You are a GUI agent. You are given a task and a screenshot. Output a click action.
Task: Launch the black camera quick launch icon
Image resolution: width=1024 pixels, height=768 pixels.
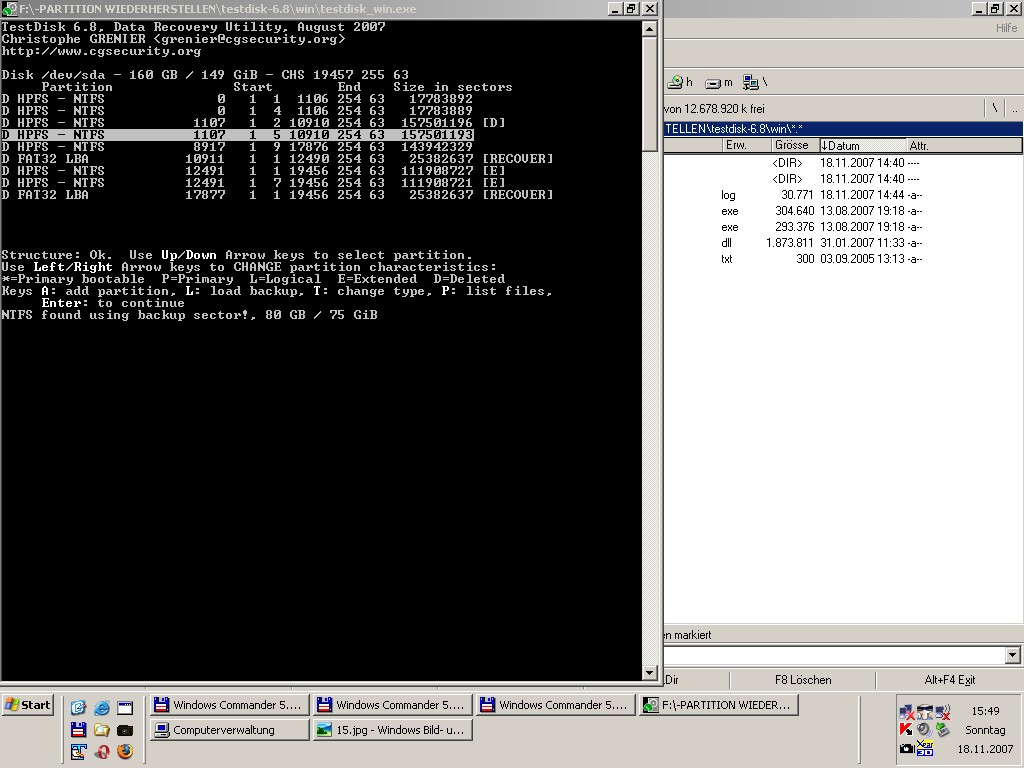click(x=125, y=729)
